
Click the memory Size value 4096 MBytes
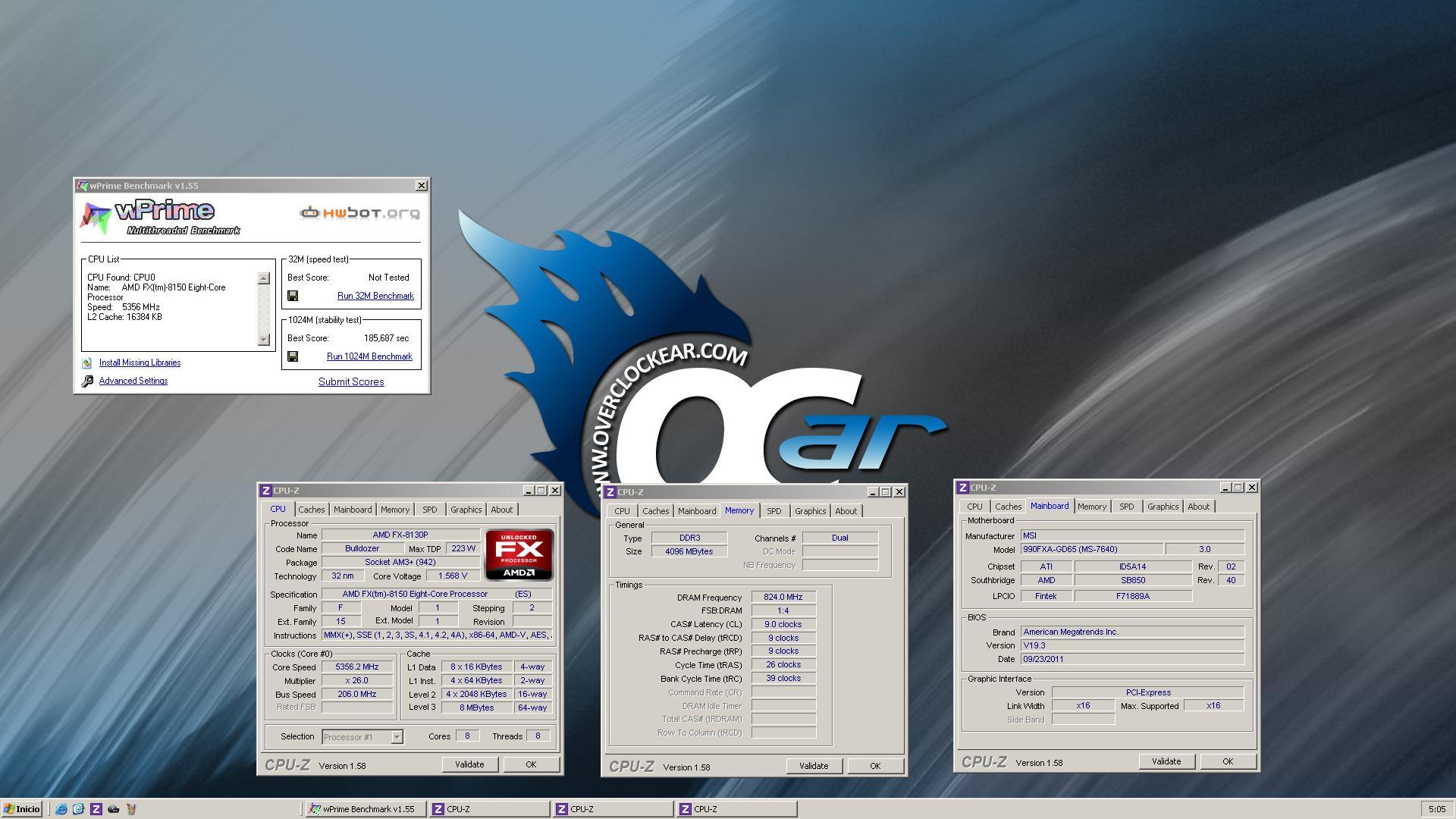pyautogui.click(x=689, y=551)
